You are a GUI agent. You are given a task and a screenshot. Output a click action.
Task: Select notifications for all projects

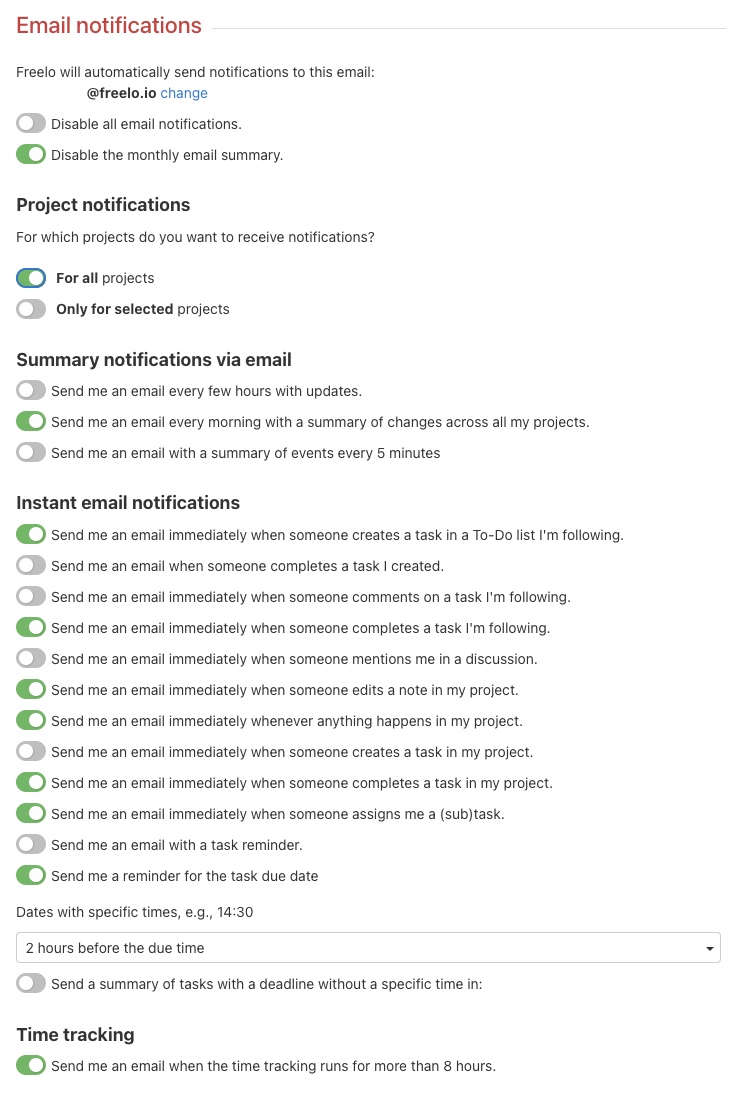pos(31,278)
